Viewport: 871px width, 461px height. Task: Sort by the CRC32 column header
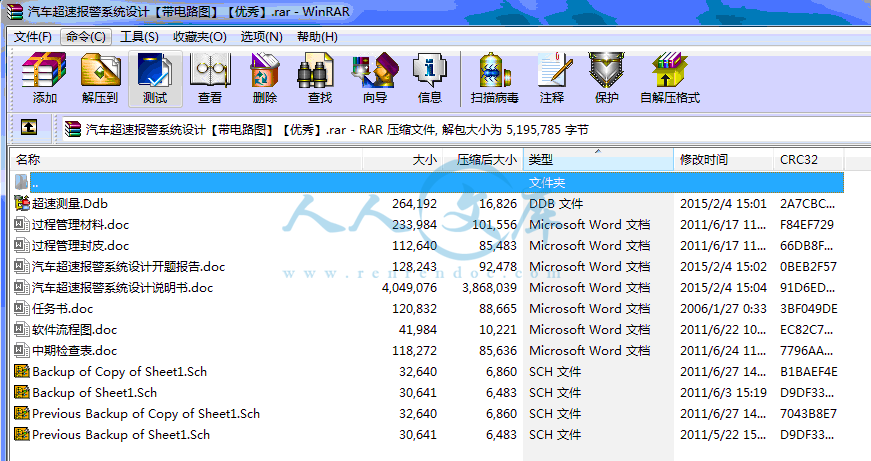click(x=808, y=160)
